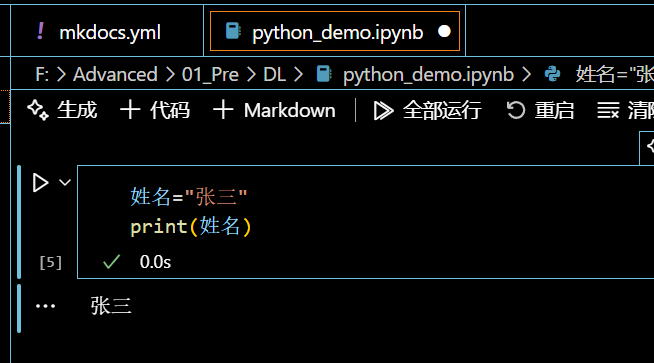Click the cell focus bar beside the code cell
This screenshot has width=654, height=363.
(x=19, y=222)
